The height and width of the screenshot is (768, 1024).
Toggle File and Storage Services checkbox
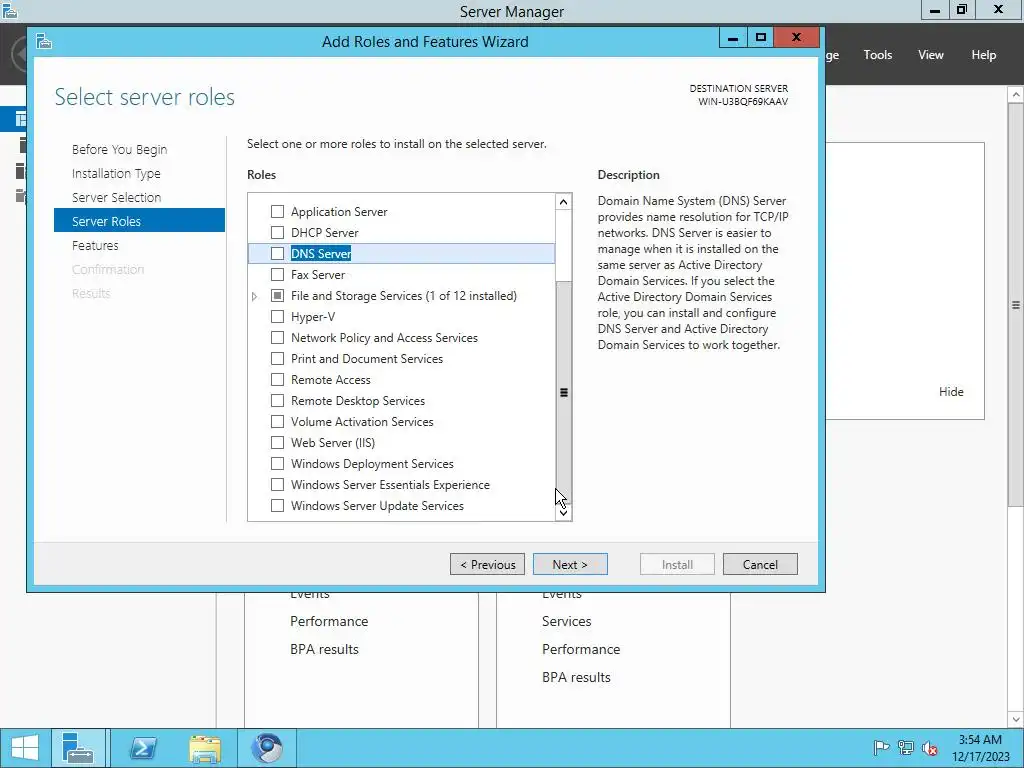pos(278,296)
